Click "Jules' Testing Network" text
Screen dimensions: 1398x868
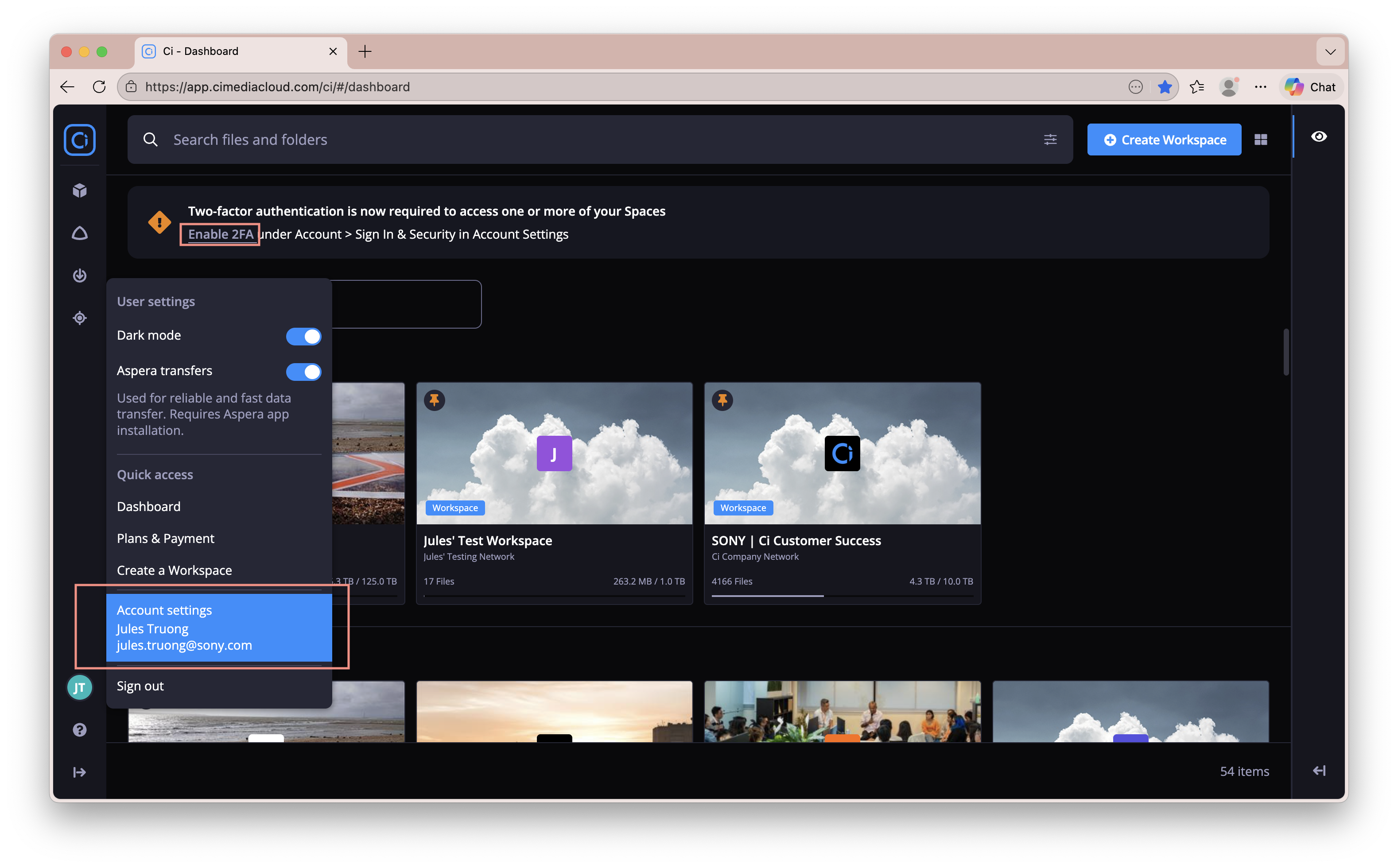click(469, 556)
